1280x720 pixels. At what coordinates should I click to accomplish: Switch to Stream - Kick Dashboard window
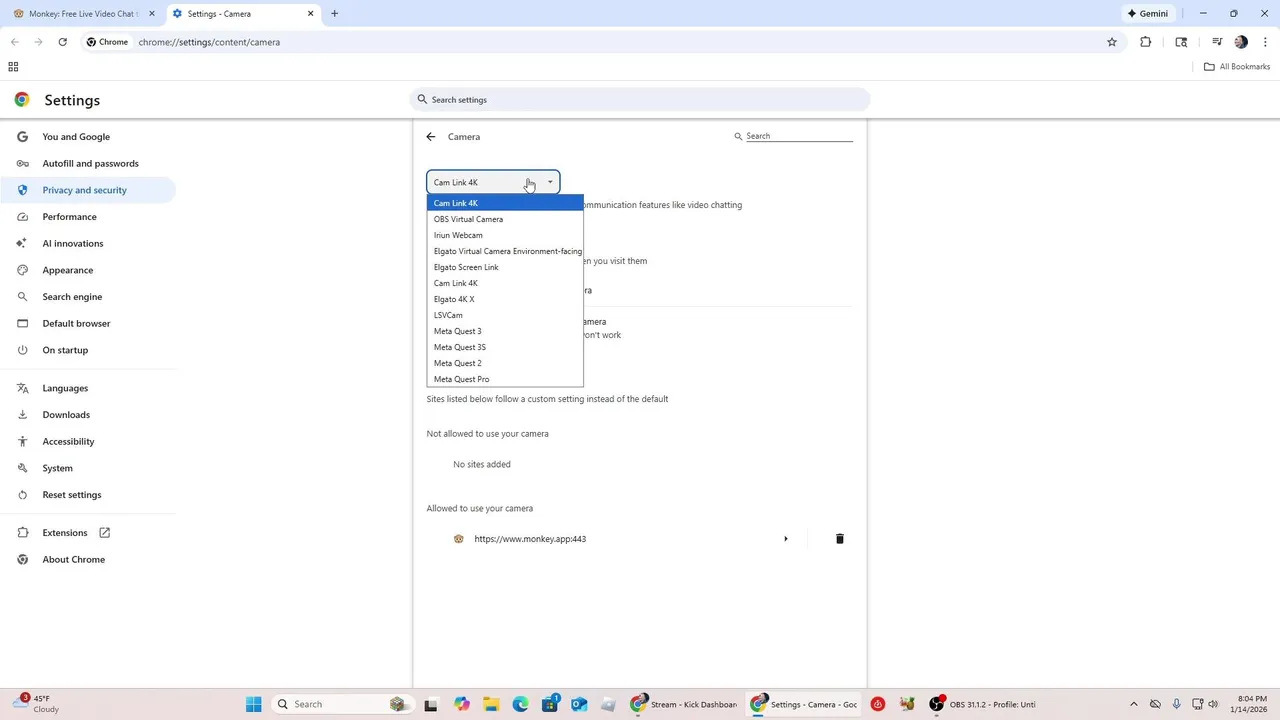coord(684,704)
